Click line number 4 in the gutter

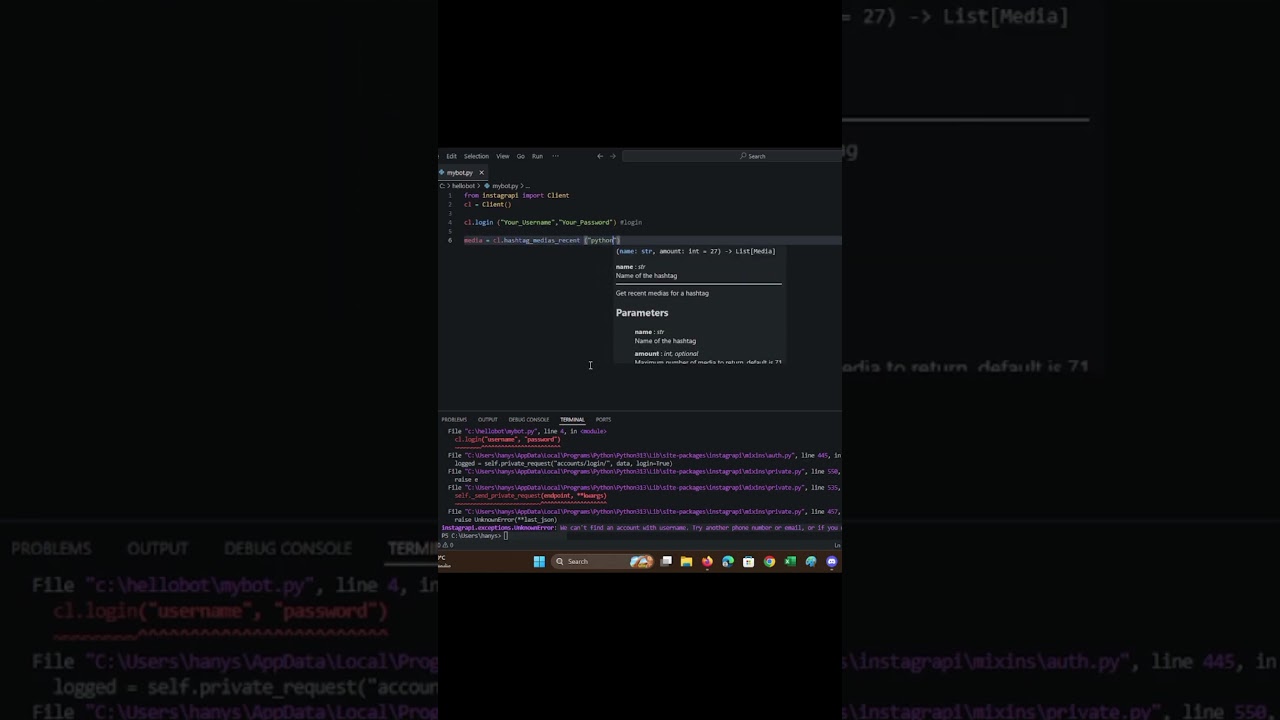tap(450, 222)
